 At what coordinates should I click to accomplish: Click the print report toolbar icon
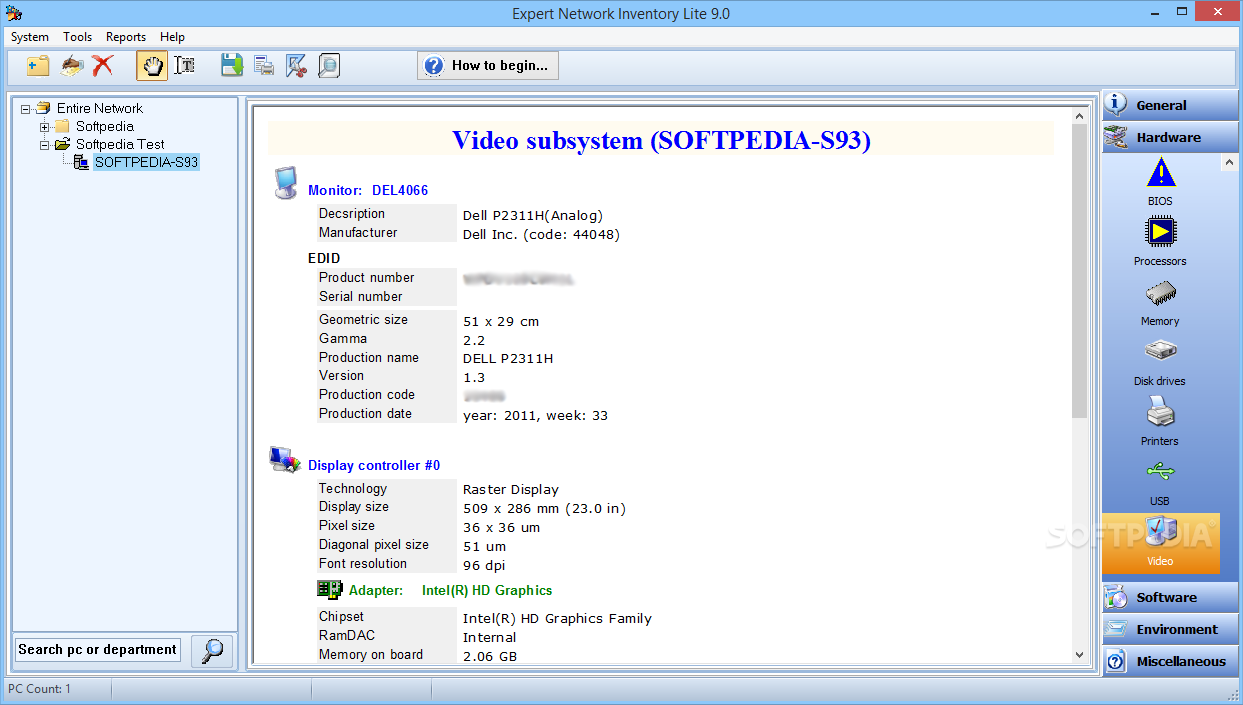264,66
